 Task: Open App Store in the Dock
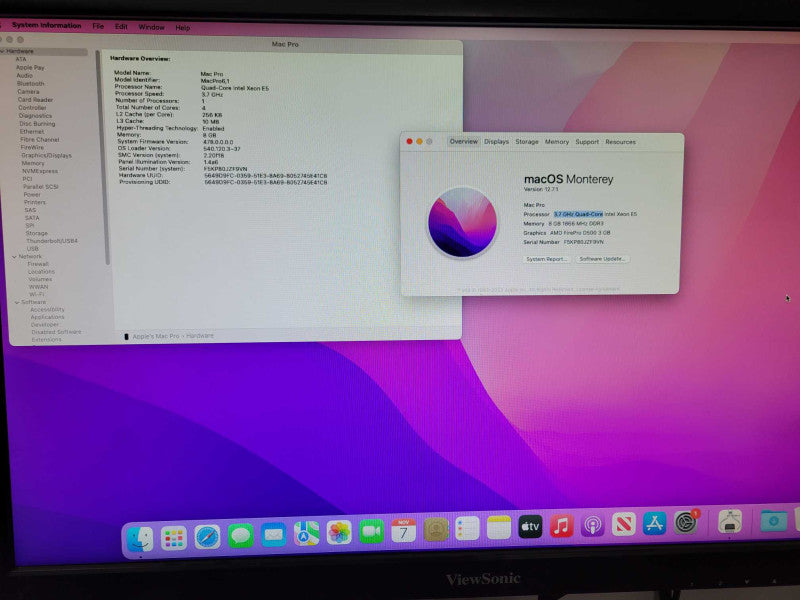tap(654, 523)
